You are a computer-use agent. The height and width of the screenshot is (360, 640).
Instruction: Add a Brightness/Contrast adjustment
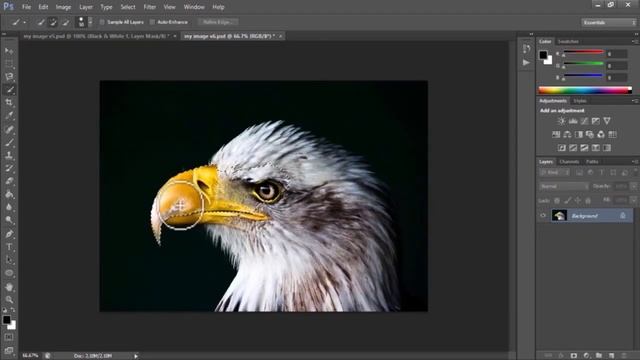click(x=562, y=121)
